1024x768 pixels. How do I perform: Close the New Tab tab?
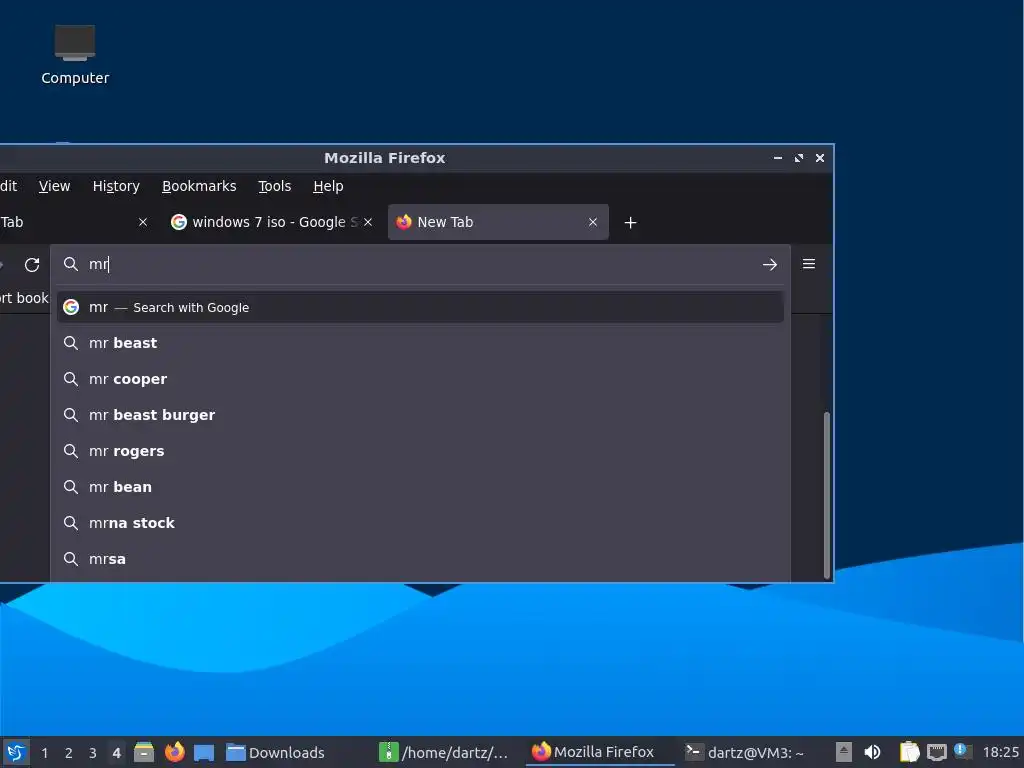[x=593, y=222]
